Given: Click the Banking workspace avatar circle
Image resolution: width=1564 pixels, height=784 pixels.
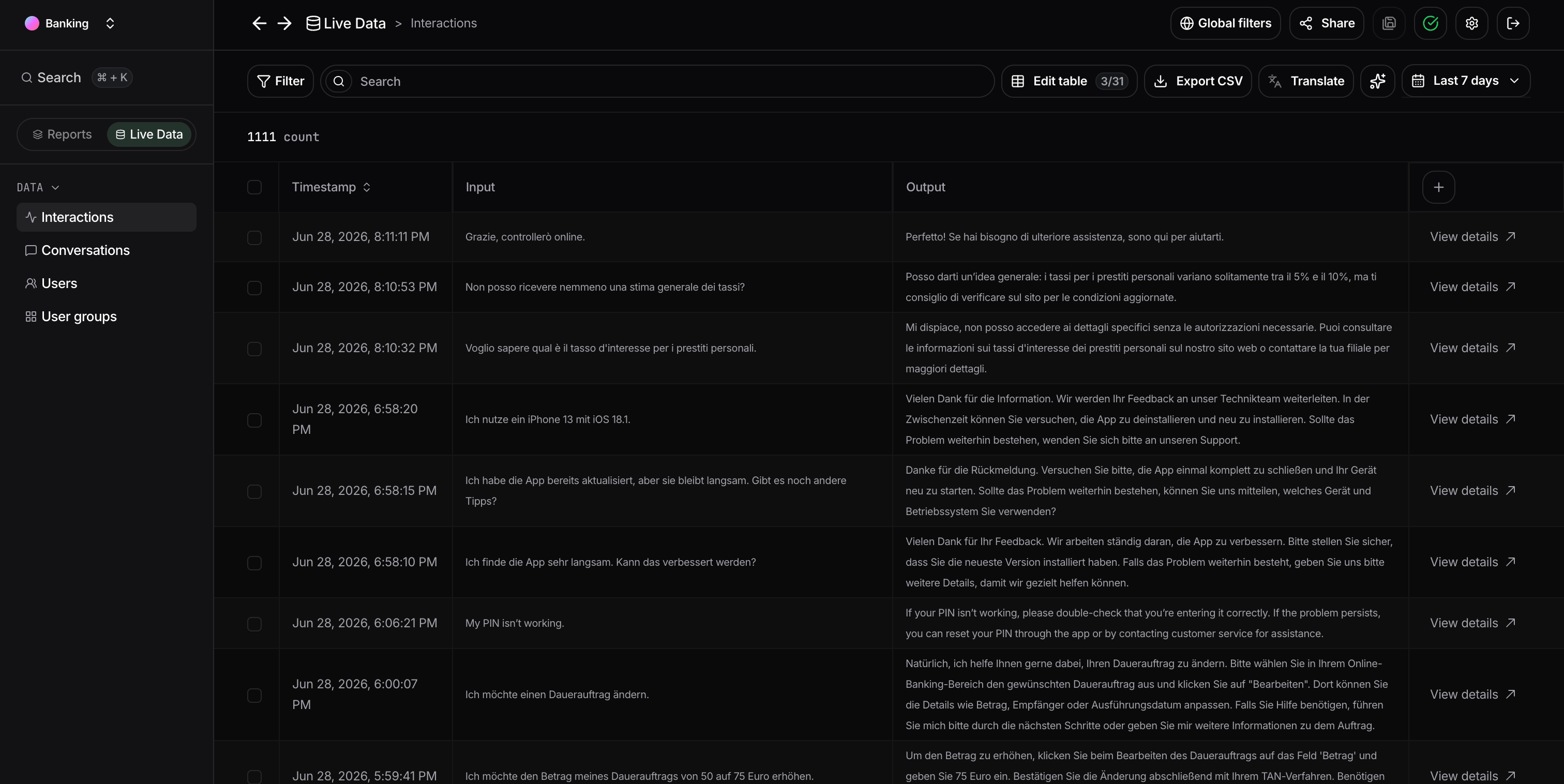Looking at the screenshot, I should 32,23.
